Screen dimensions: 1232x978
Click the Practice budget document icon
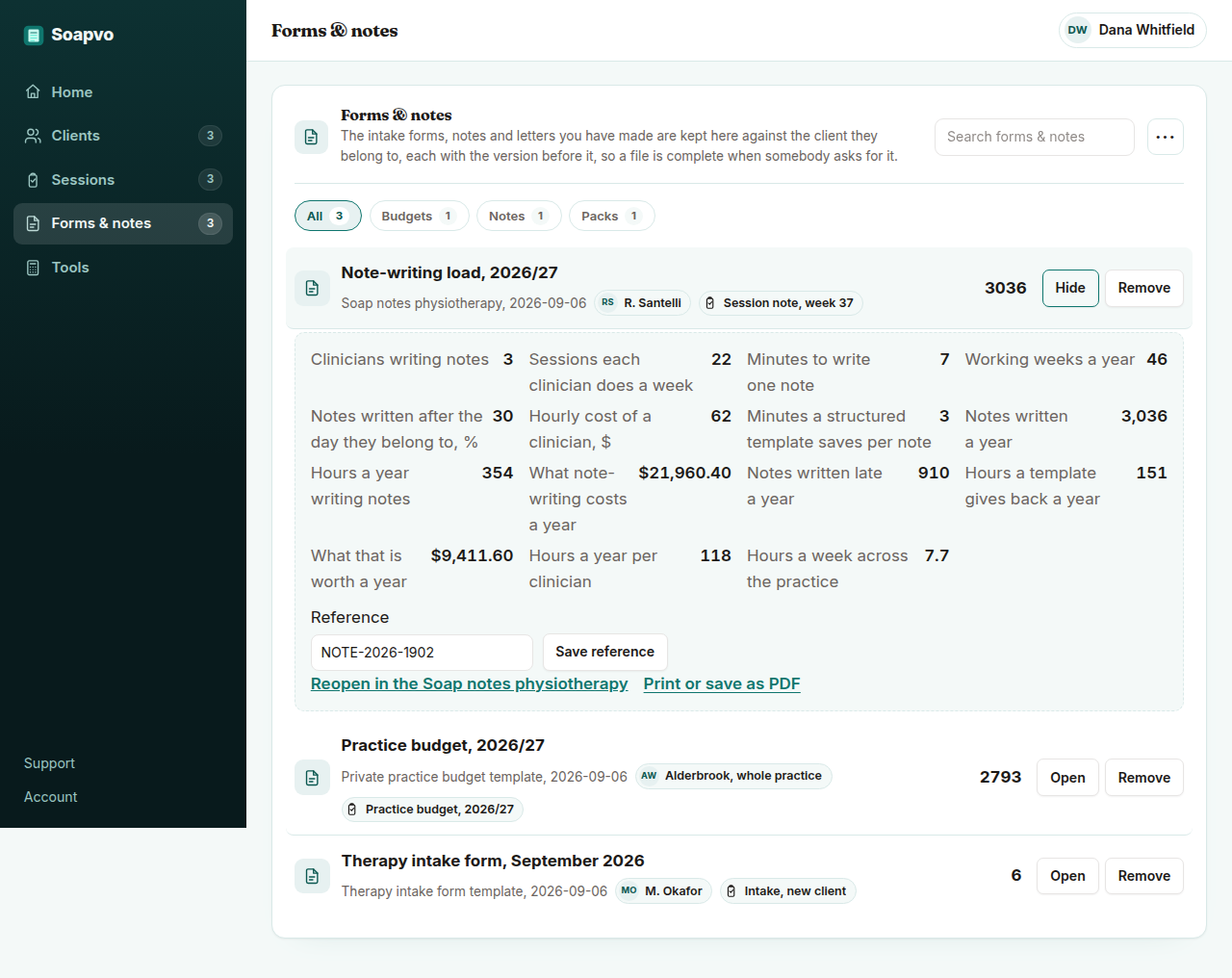coord(311,778)
